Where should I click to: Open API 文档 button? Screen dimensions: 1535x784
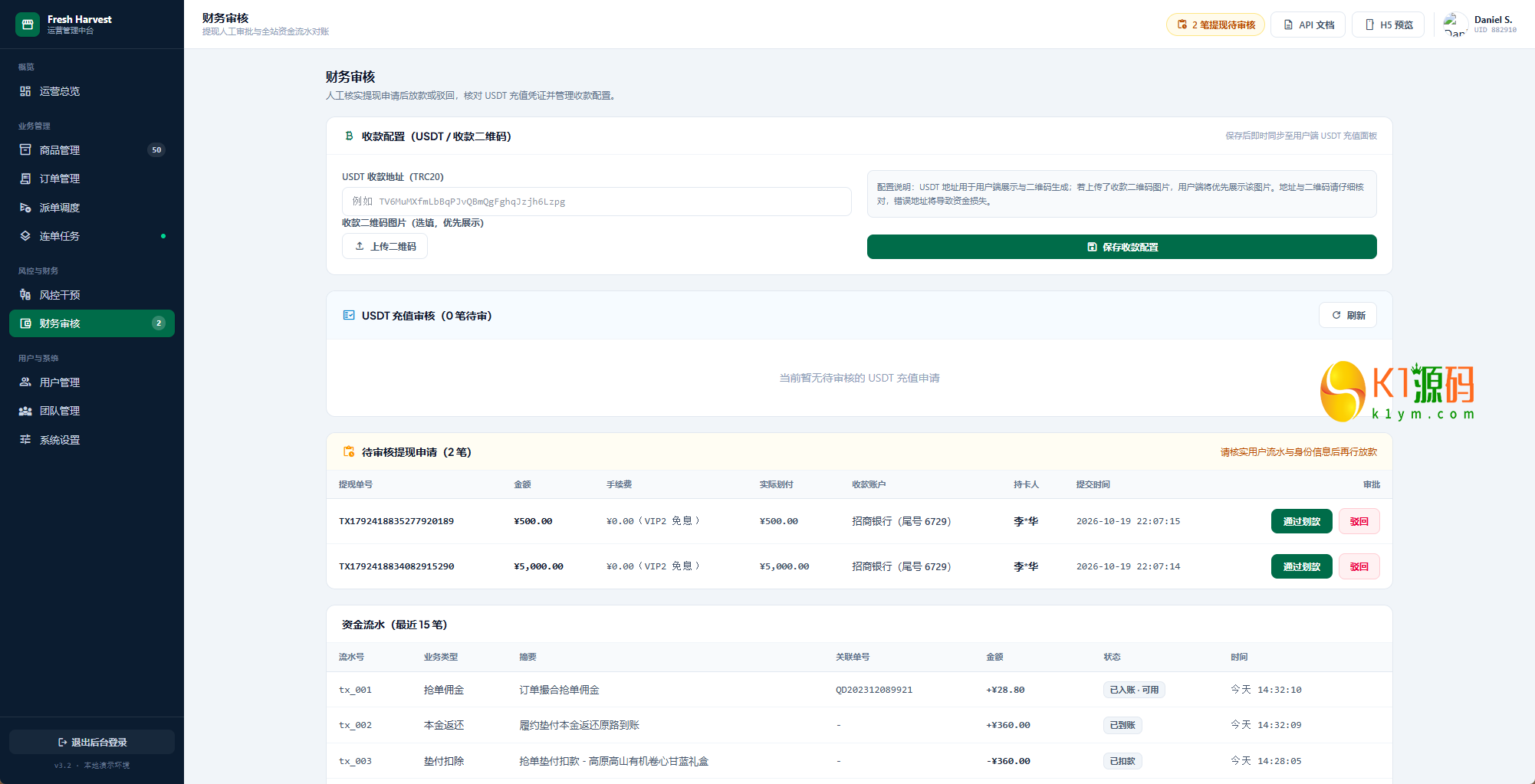coord(1308,25)
